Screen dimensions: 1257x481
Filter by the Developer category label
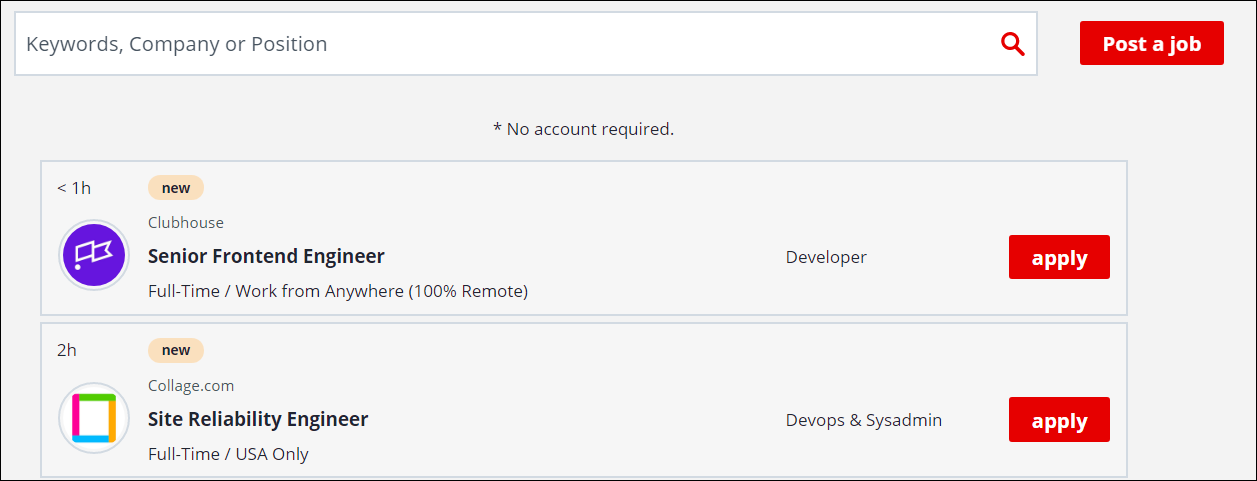click(826, 257)
